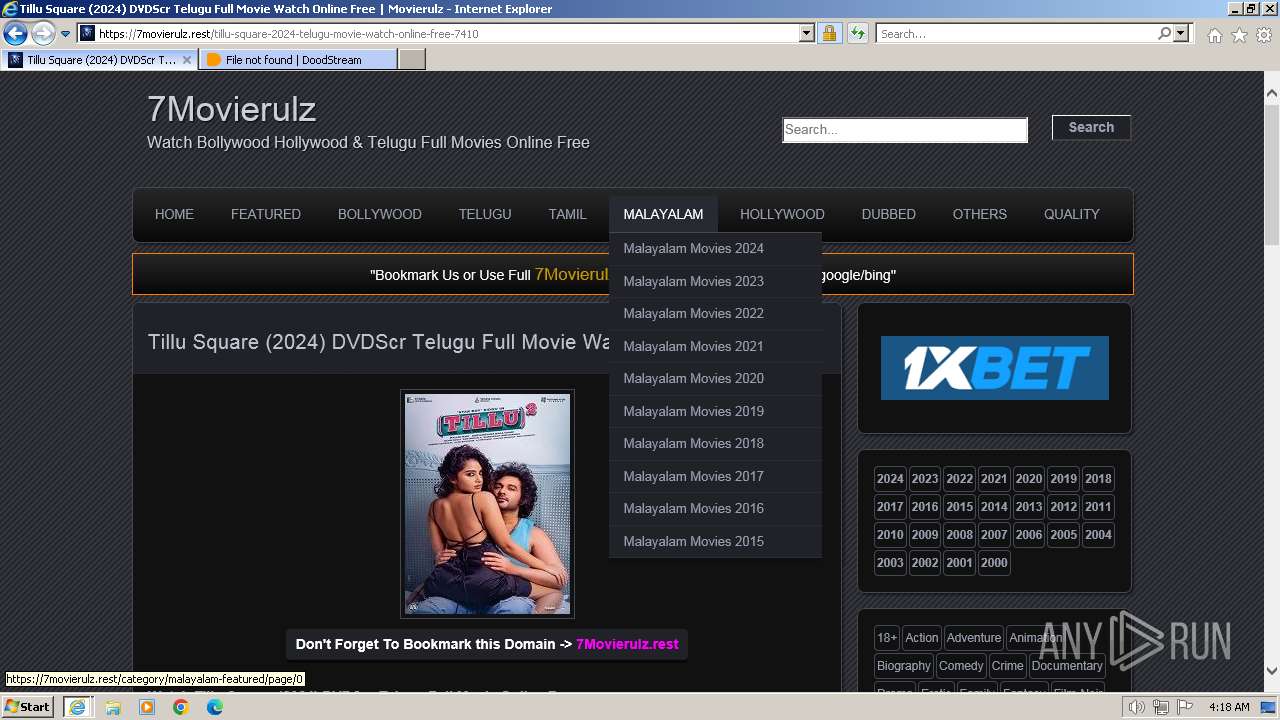Select Malayalam Movies 2021 submenu item
The image size is (1280, 720).
715,347
